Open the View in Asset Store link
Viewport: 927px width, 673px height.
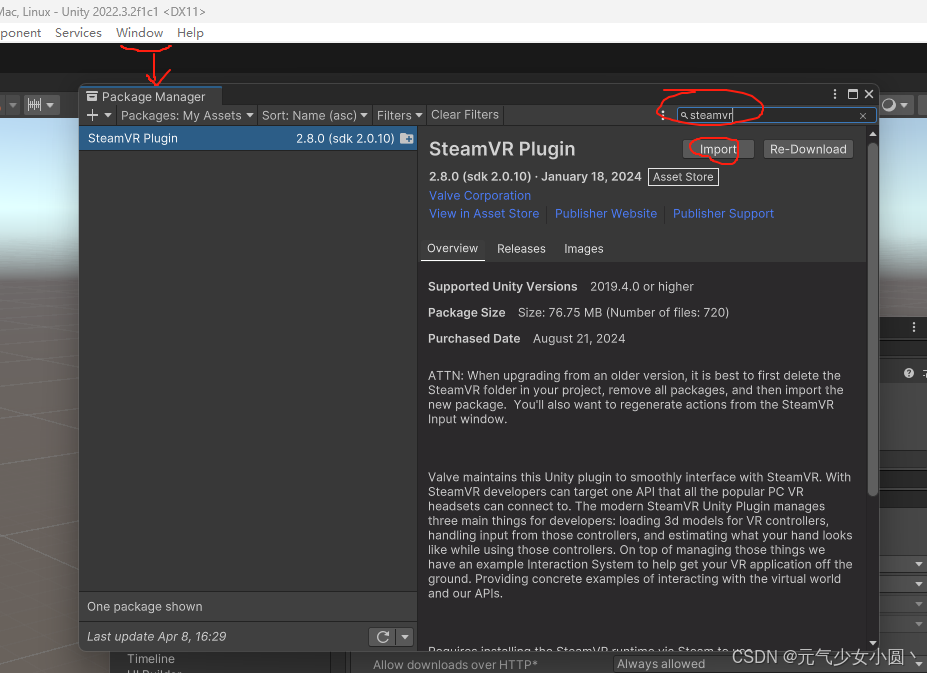coord(484,213)
